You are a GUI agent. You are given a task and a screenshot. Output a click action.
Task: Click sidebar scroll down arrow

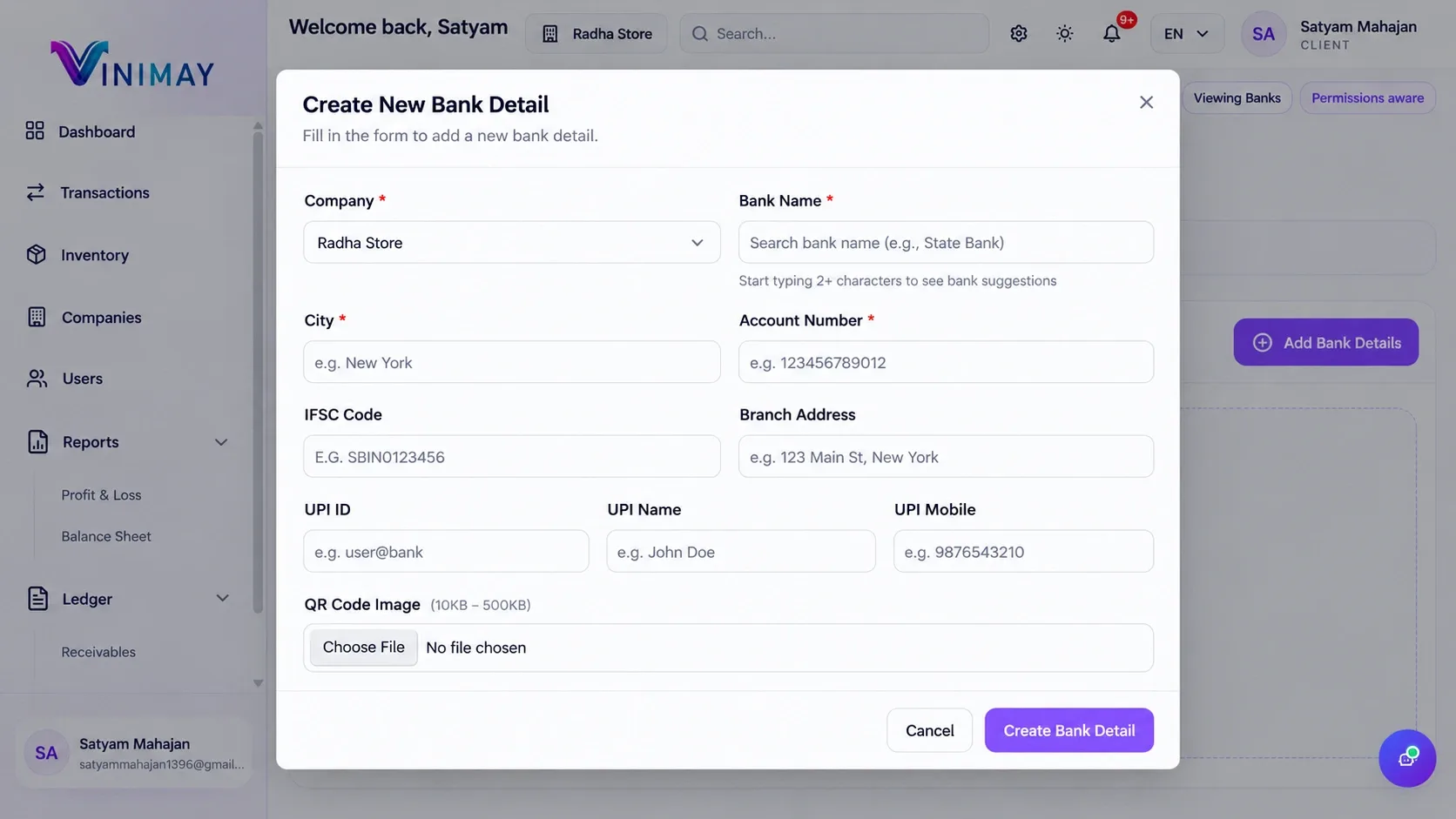coord(258,683)
